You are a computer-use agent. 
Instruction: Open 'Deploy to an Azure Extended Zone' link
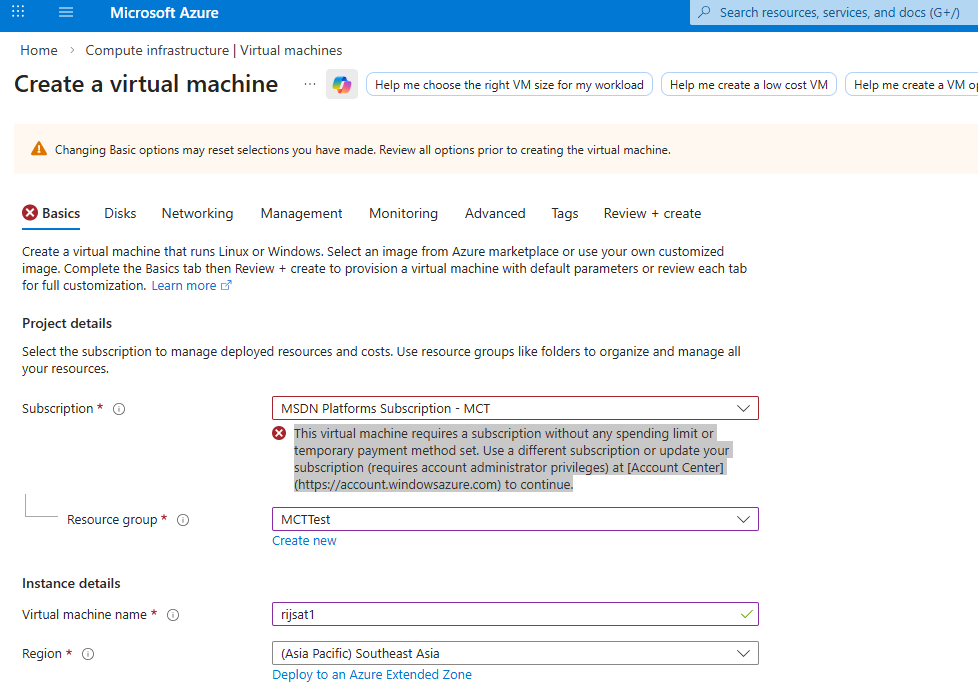[x=372, y=675]
